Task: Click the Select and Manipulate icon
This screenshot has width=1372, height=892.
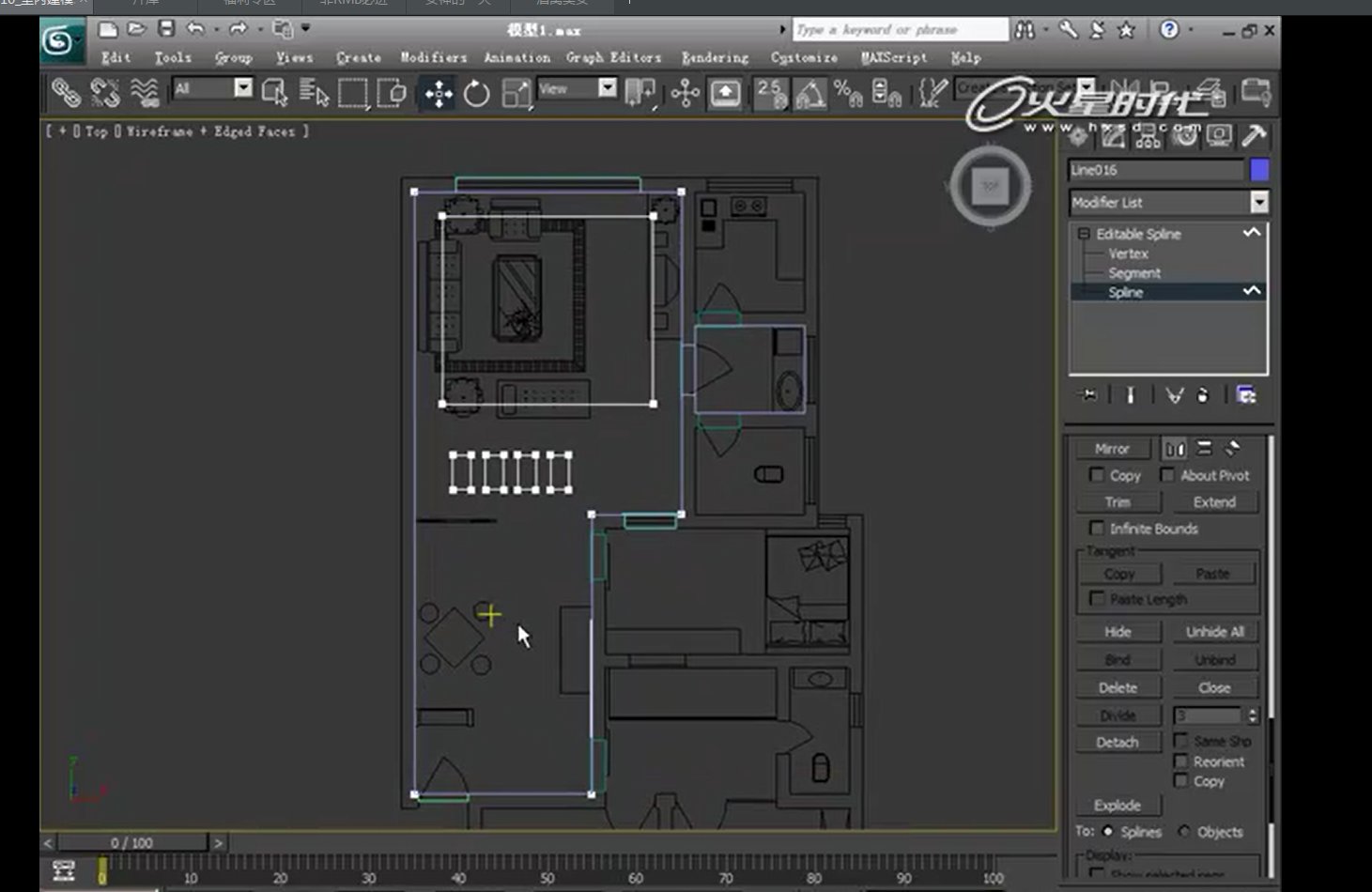Action: pos(686,93)
